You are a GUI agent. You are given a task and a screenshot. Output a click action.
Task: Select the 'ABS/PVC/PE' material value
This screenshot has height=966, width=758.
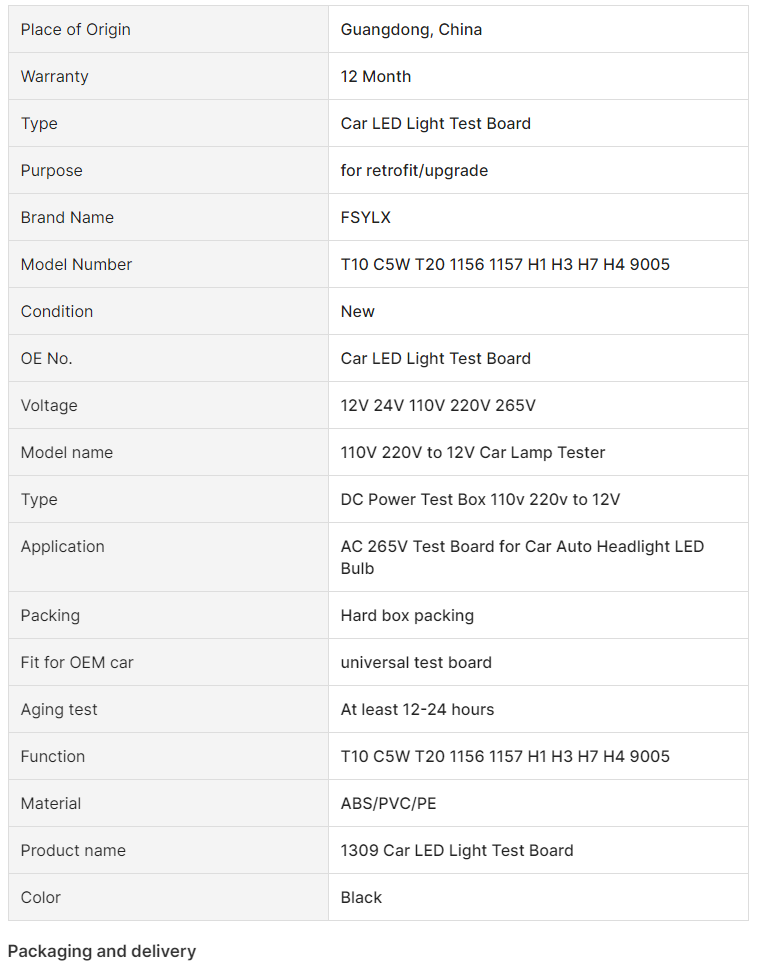388,804
